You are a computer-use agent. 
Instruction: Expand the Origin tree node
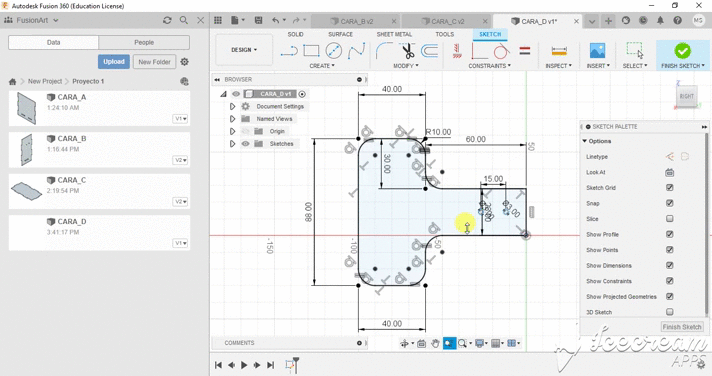(x=232, y=131)
